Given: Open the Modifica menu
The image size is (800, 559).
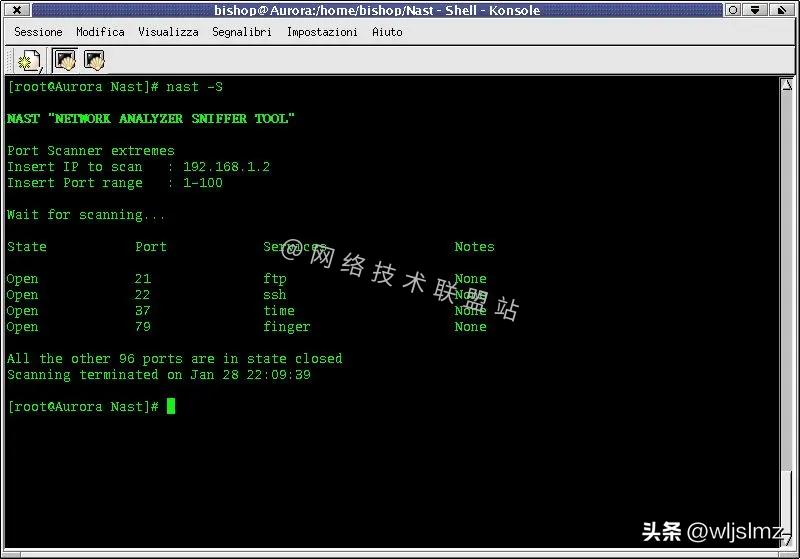Looking at the screenshot, I should point(101,32).
